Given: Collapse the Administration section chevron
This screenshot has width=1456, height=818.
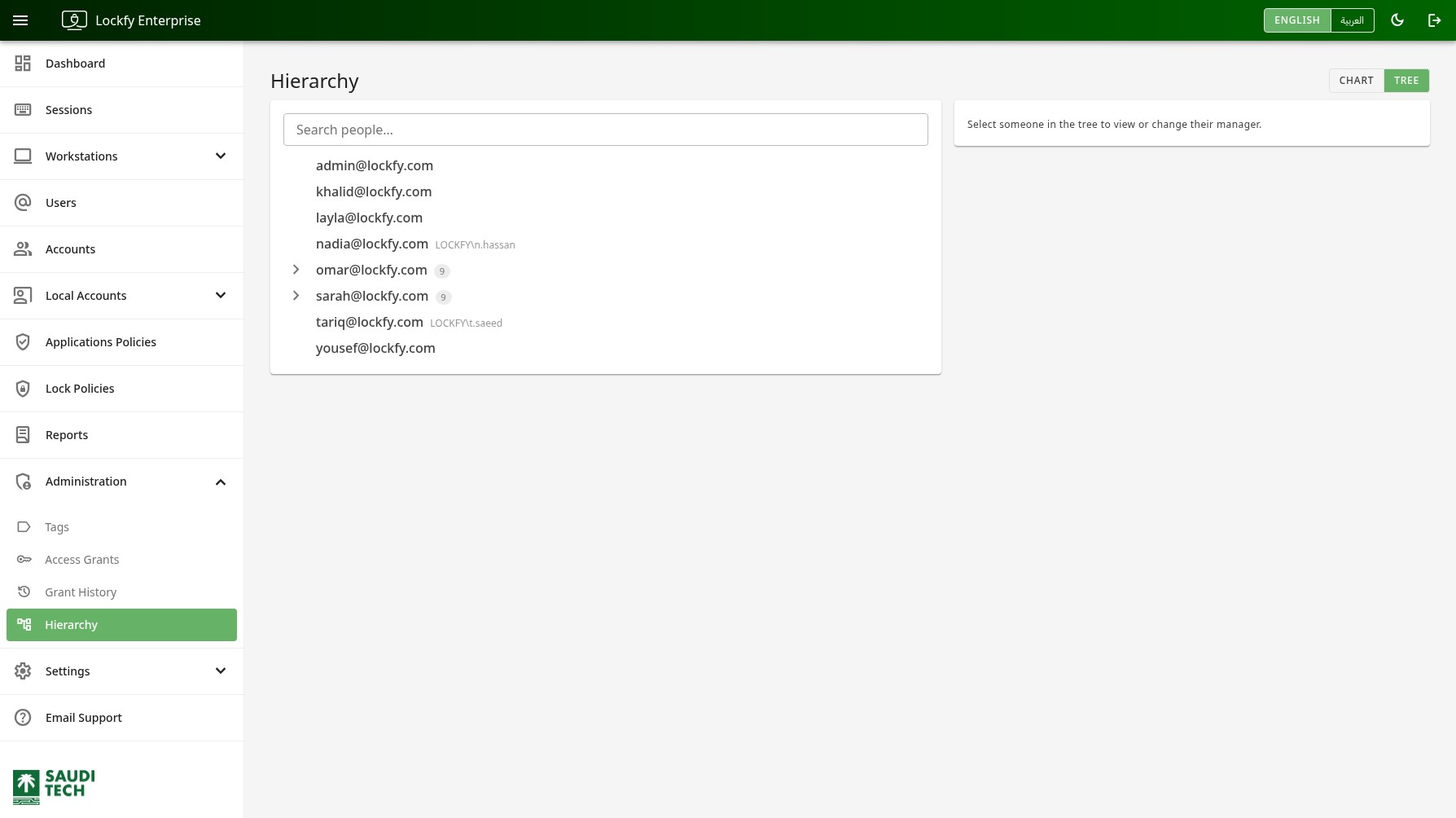Looking at the screenshot, I should pyautogui.click(x=221, y=482).
